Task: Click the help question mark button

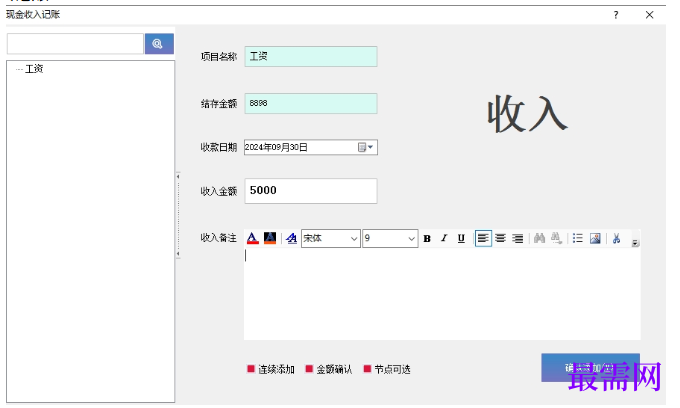Action: click(x=616, y=15)
